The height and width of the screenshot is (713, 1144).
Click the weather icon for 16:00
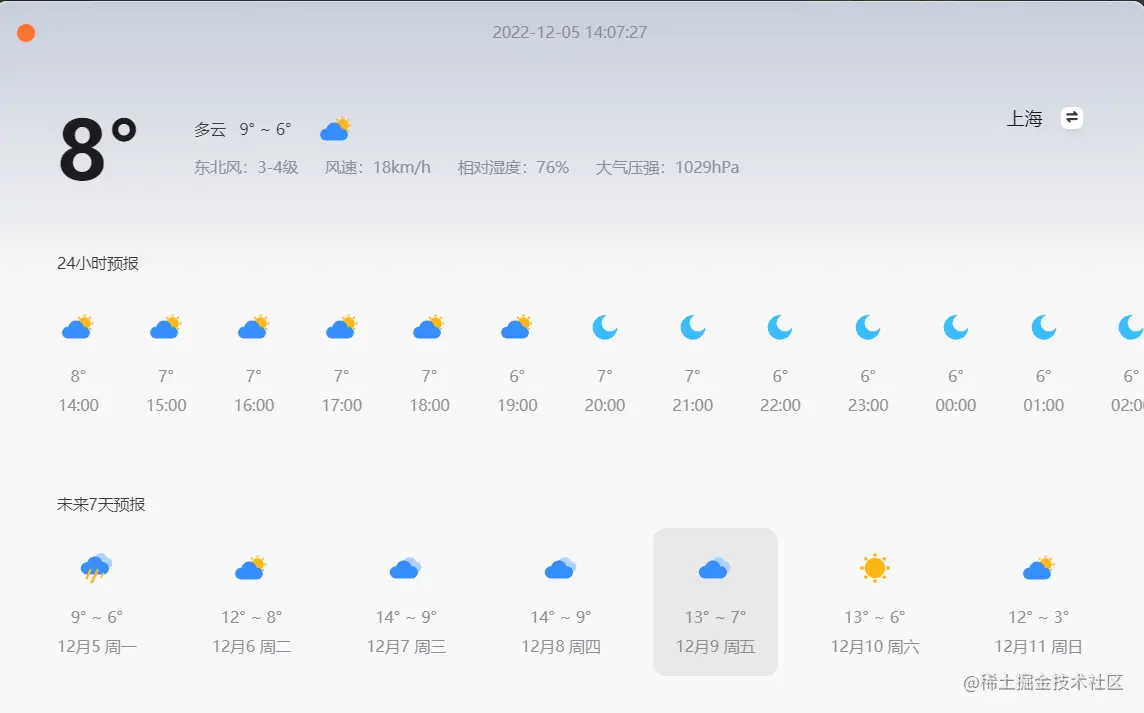tap(254, 328)
